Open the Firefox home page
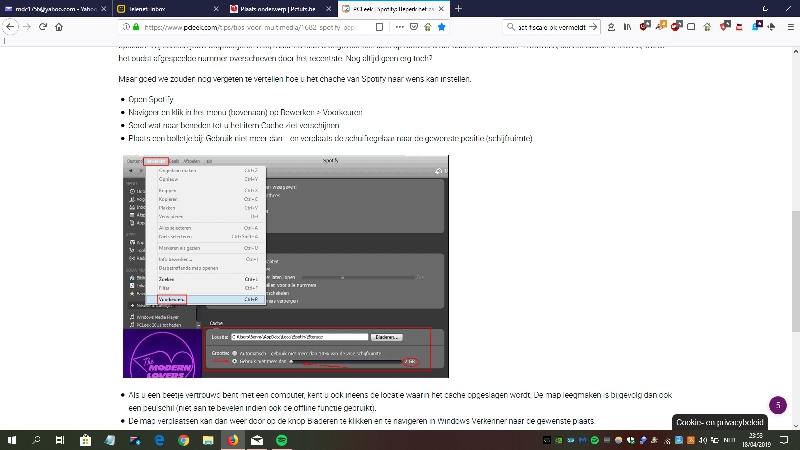Screen dimensions: 800x450 (59, 27)
